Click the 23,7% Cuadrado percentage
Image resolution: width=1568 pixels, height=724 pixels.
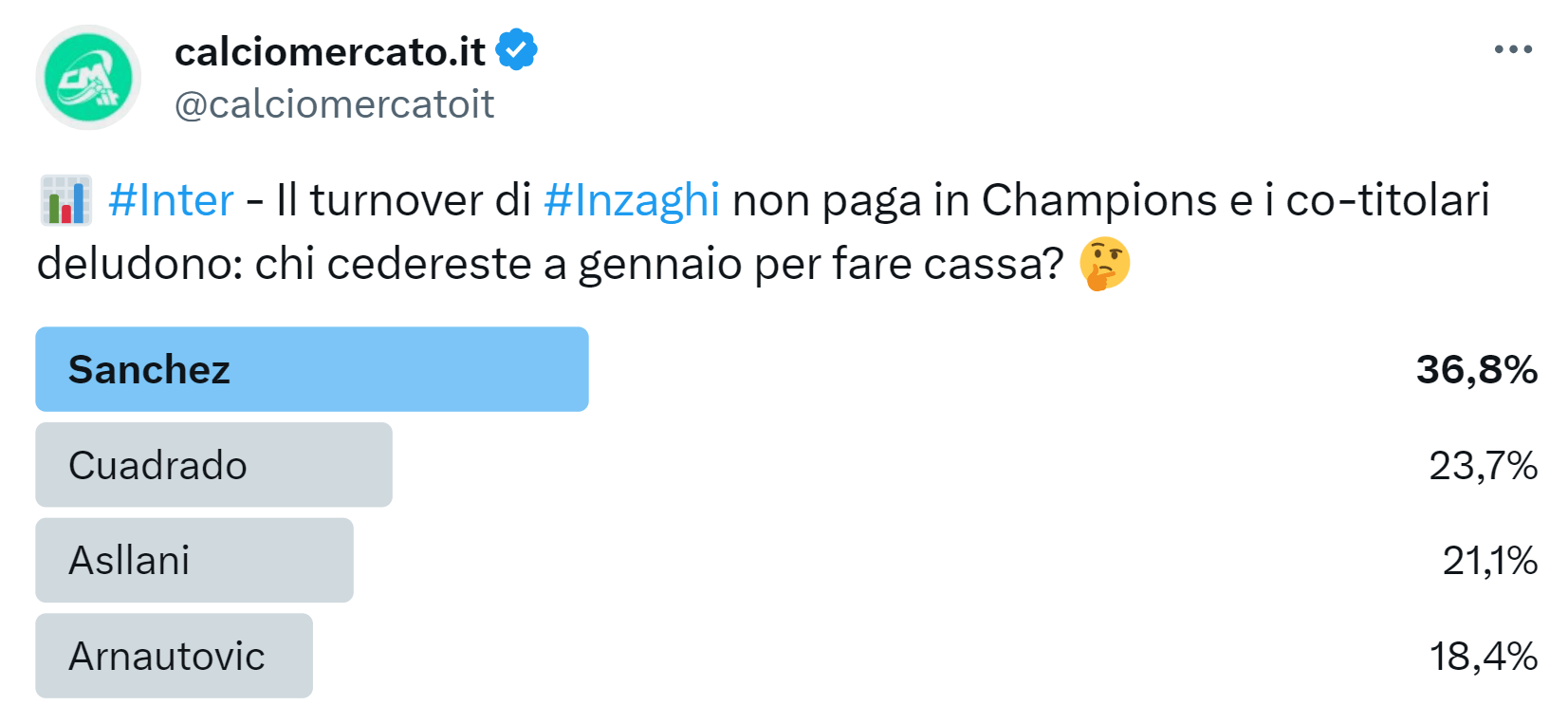1483,465
